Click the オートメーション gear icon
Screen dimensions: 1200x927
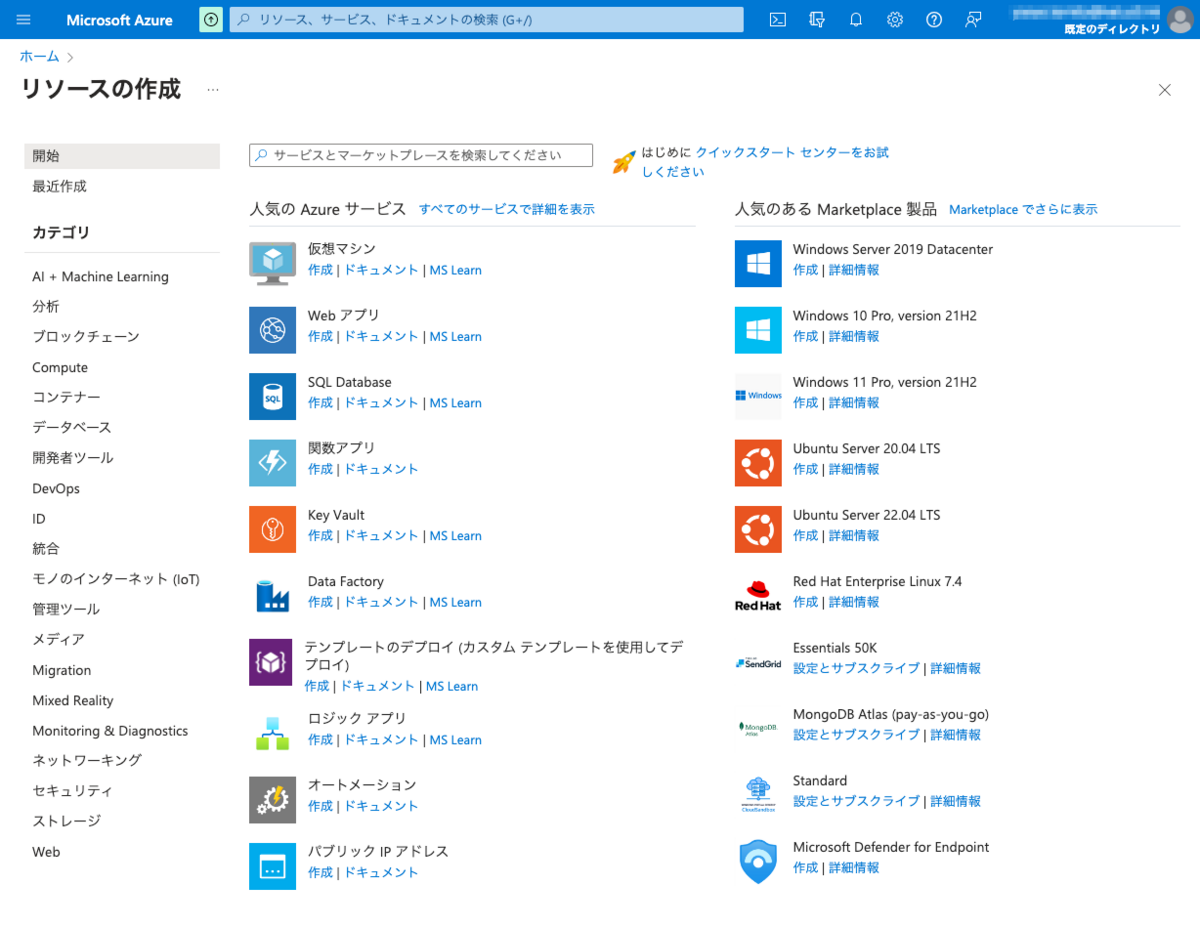coord(272,800)
